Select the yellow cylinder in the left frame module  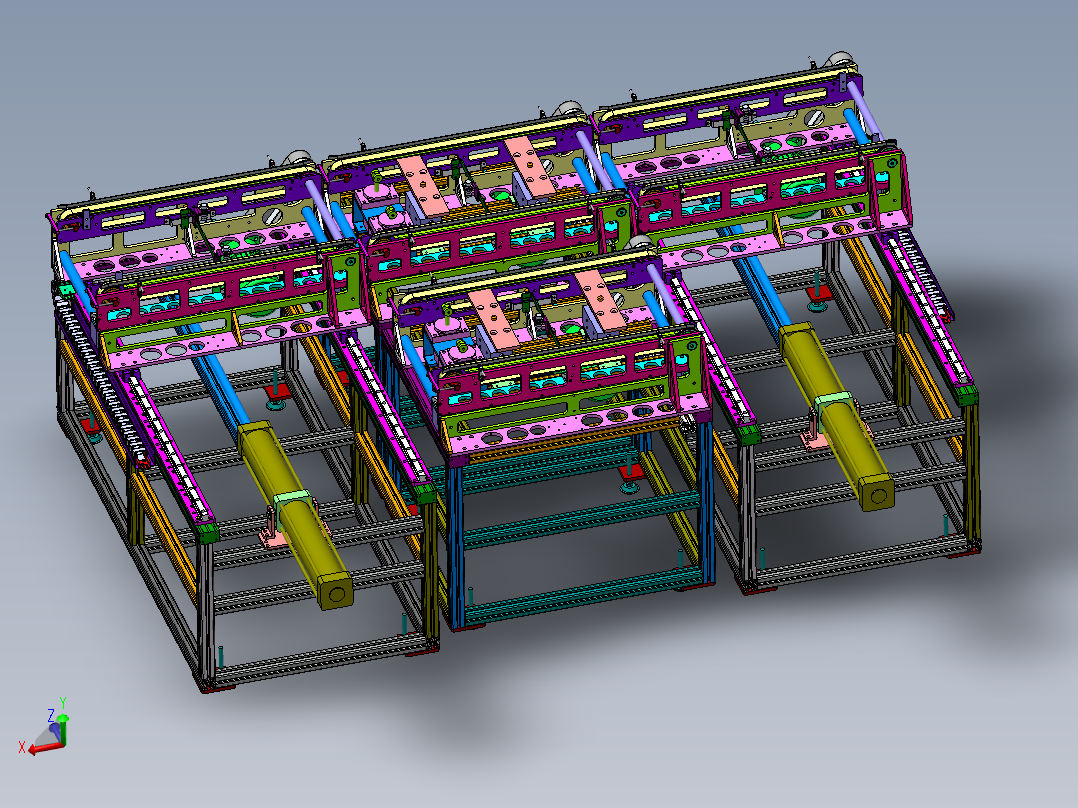pos(295,514)
